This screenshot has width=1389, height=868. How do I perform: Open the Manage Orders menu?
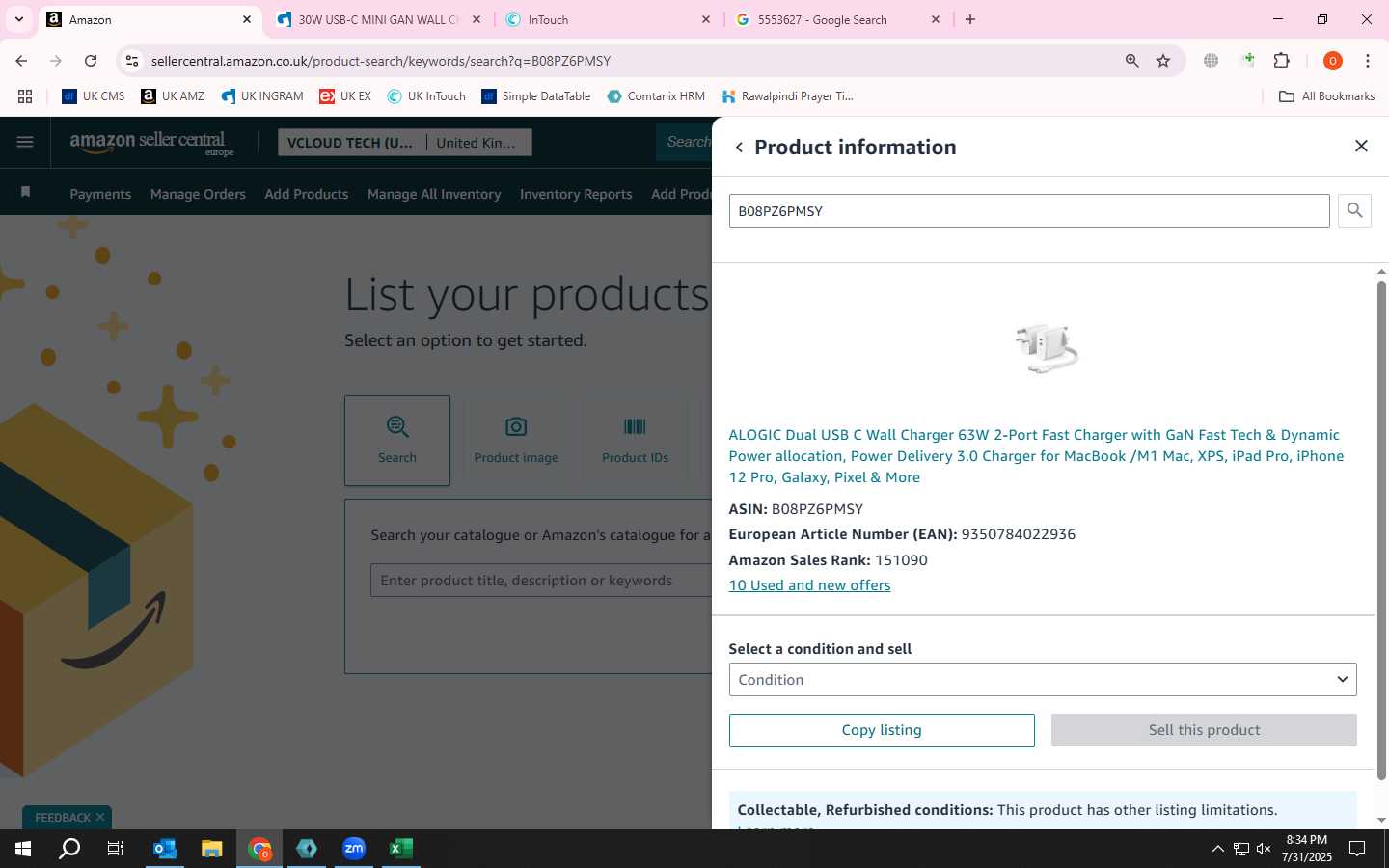click(198, 194)
